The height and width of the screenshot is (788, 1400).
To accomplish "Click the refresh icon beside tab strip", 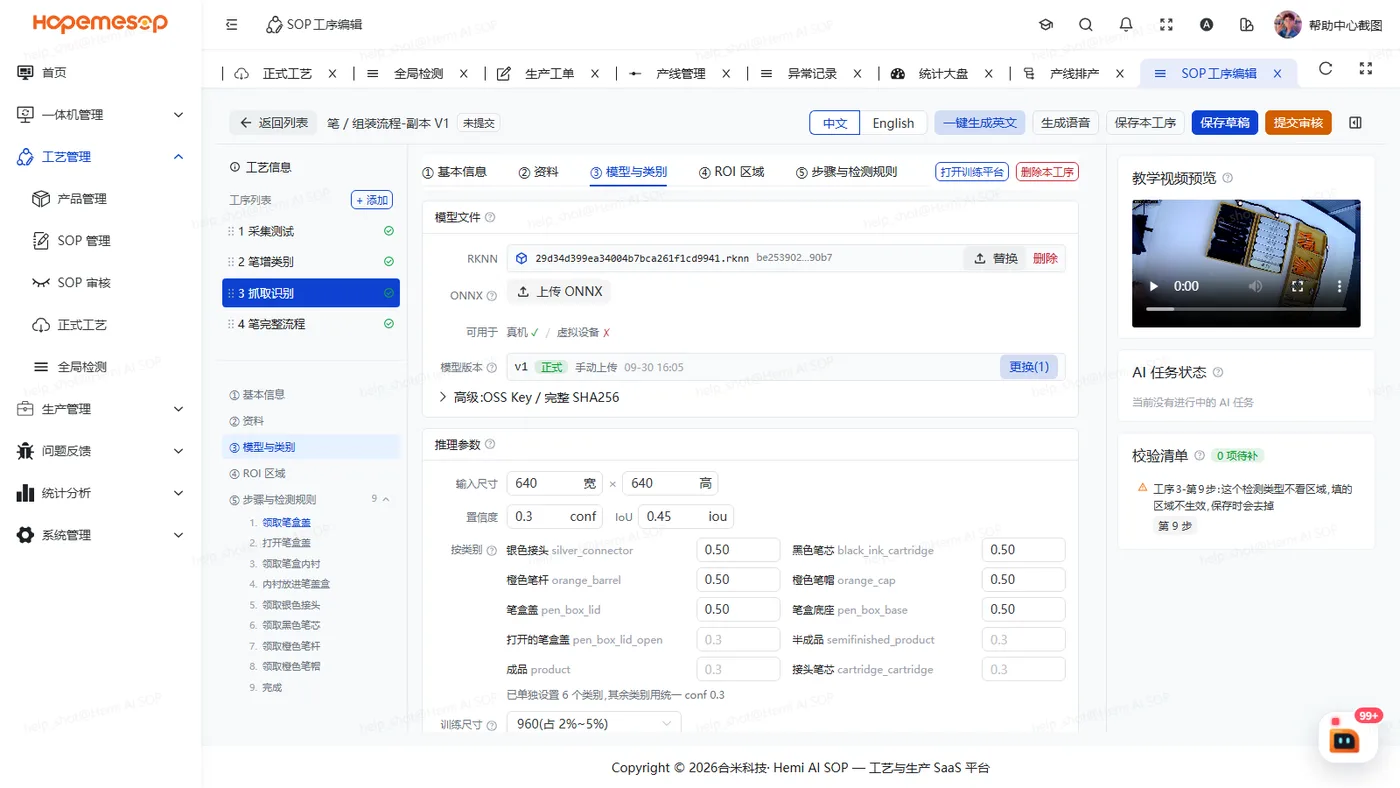I will tap(1326, 69).
